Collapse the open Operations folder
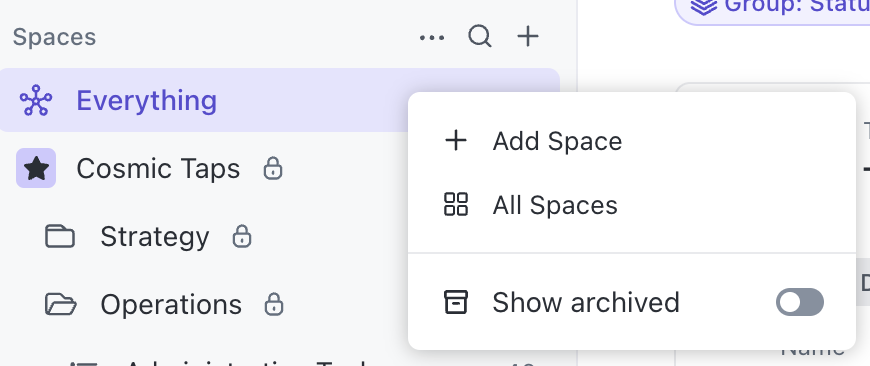 pos(60,304)
